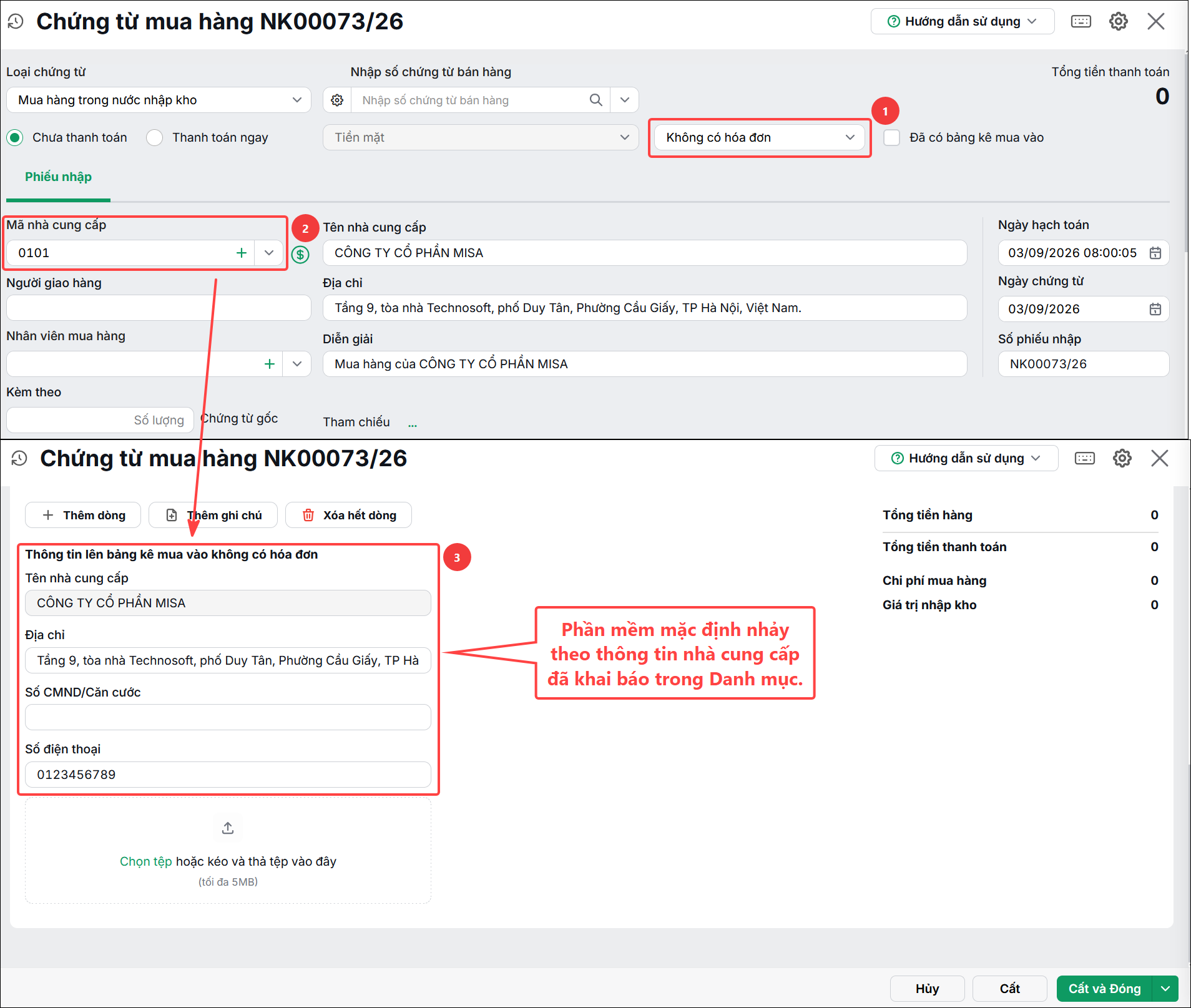Click the Chọn tệp link
Viewport: 1191px width, 1008px height.
point(145,861)
